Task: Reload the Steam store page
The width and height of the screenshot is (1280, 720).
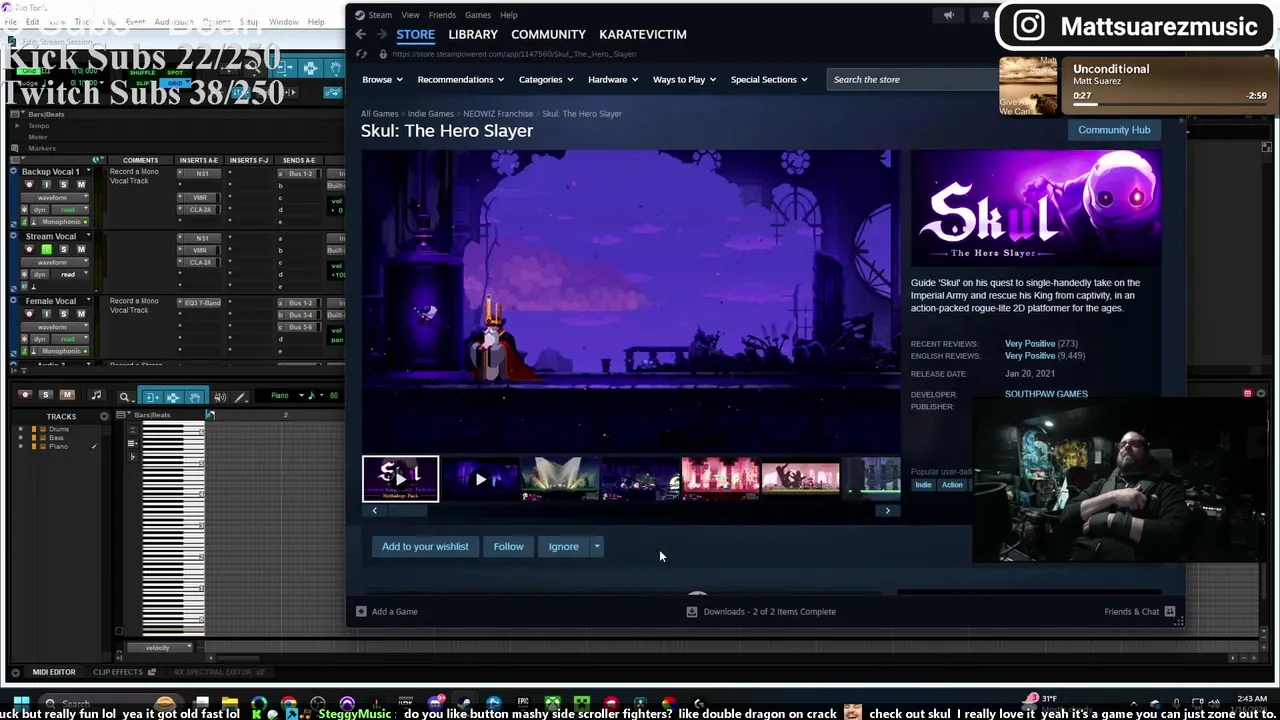Action: click(x=361, y=54)
